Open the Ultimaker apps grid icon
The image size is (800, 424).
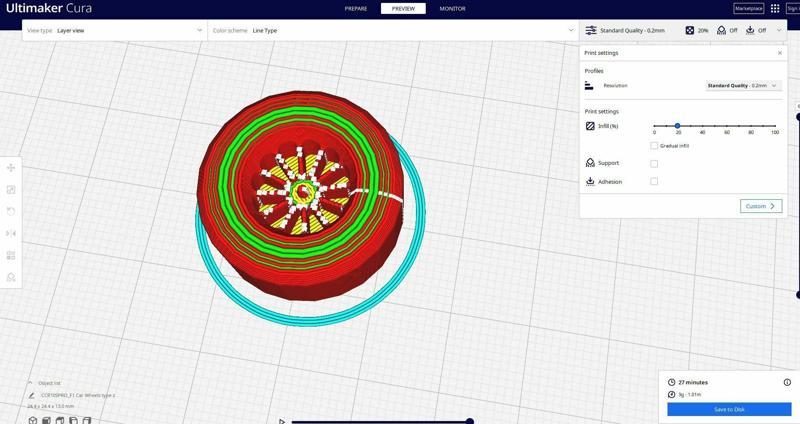click(775, 9)
